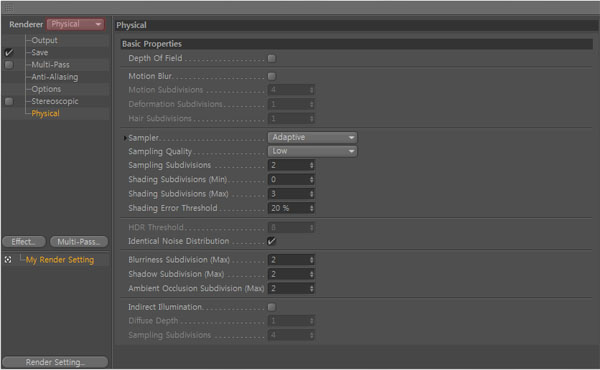This screenshot has height=370, width=600.
Task: Open the Sampling Quality dropdown set to Low
Action: click(x=312, y=151)
